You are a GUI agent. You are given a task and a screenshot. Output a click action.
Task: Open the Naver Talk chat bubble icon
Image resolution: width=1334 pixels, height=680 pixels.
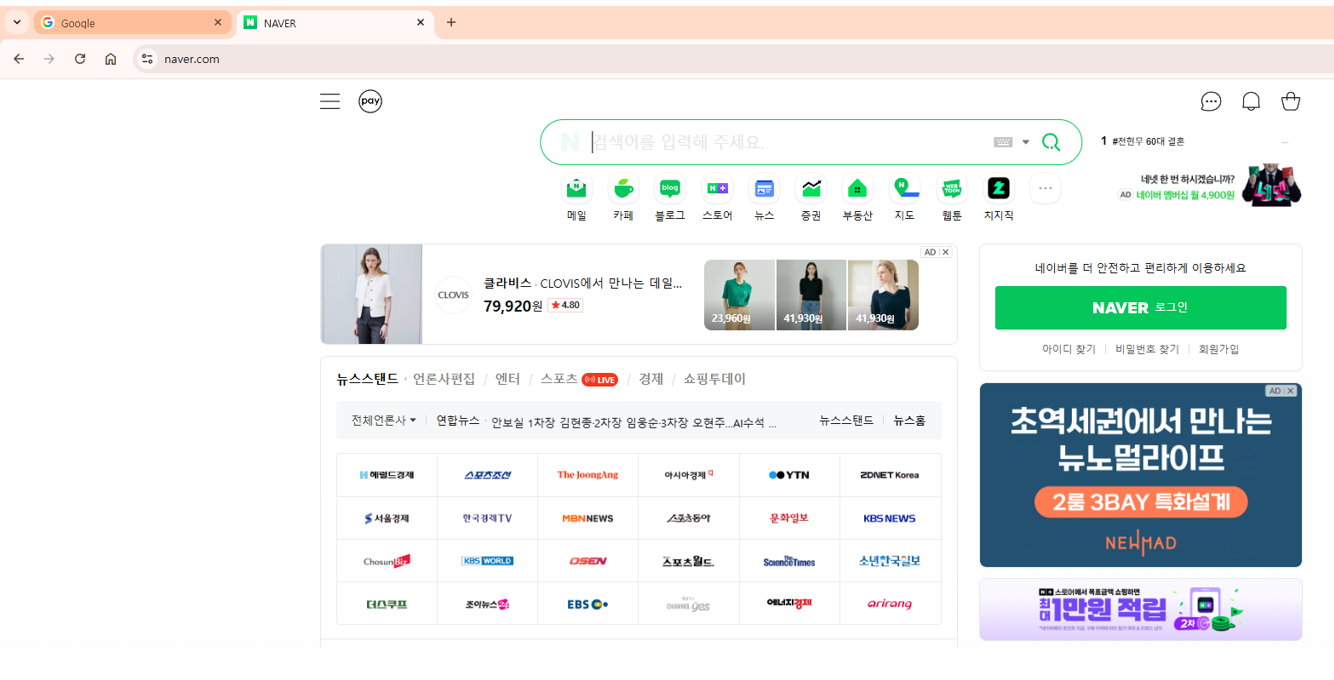[1211, 101]
